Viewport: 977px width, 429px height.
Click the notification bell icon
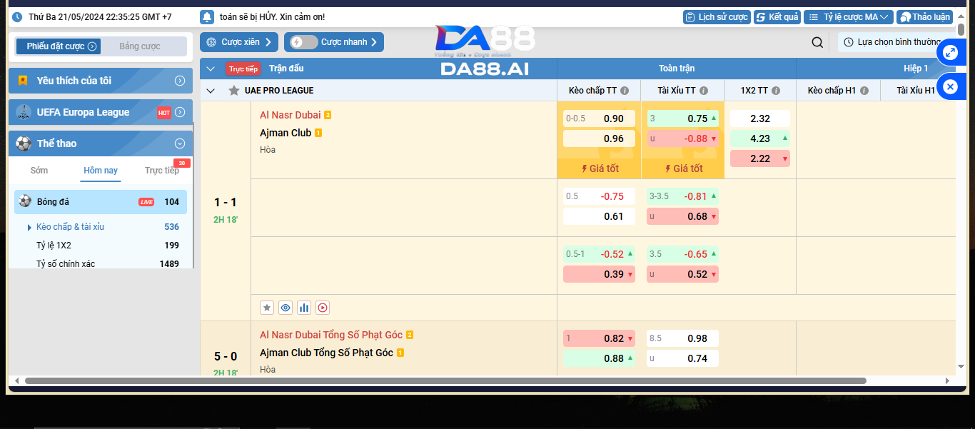207,17
